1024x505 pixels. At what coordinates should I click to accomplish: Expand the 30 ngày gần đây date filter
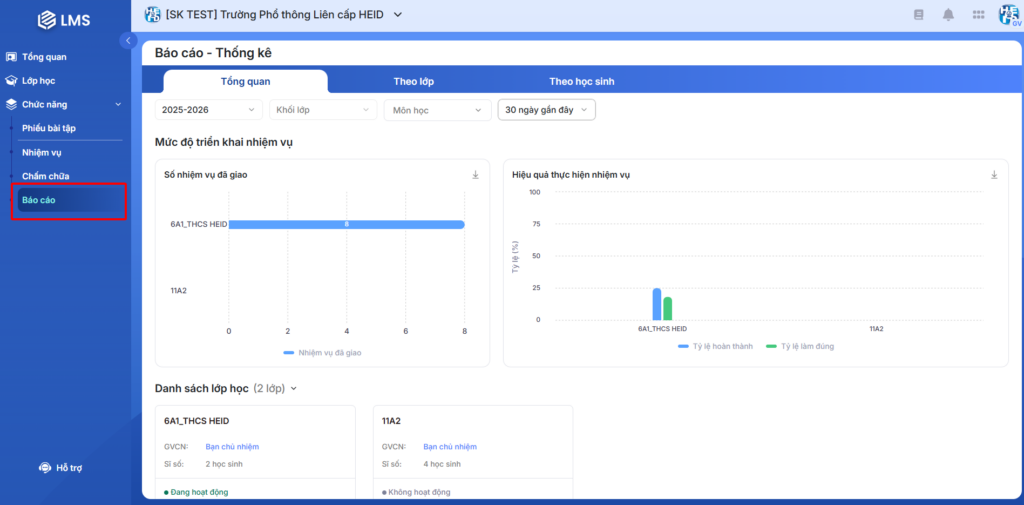[x=546, y=110]
